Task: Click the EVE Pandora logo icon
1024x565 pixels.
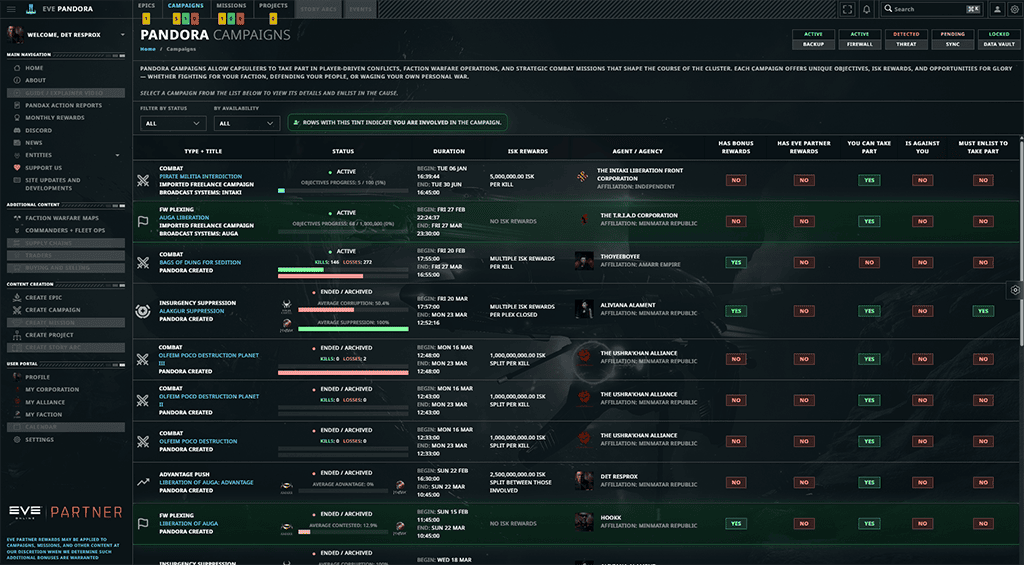Action: pos(31,9)
